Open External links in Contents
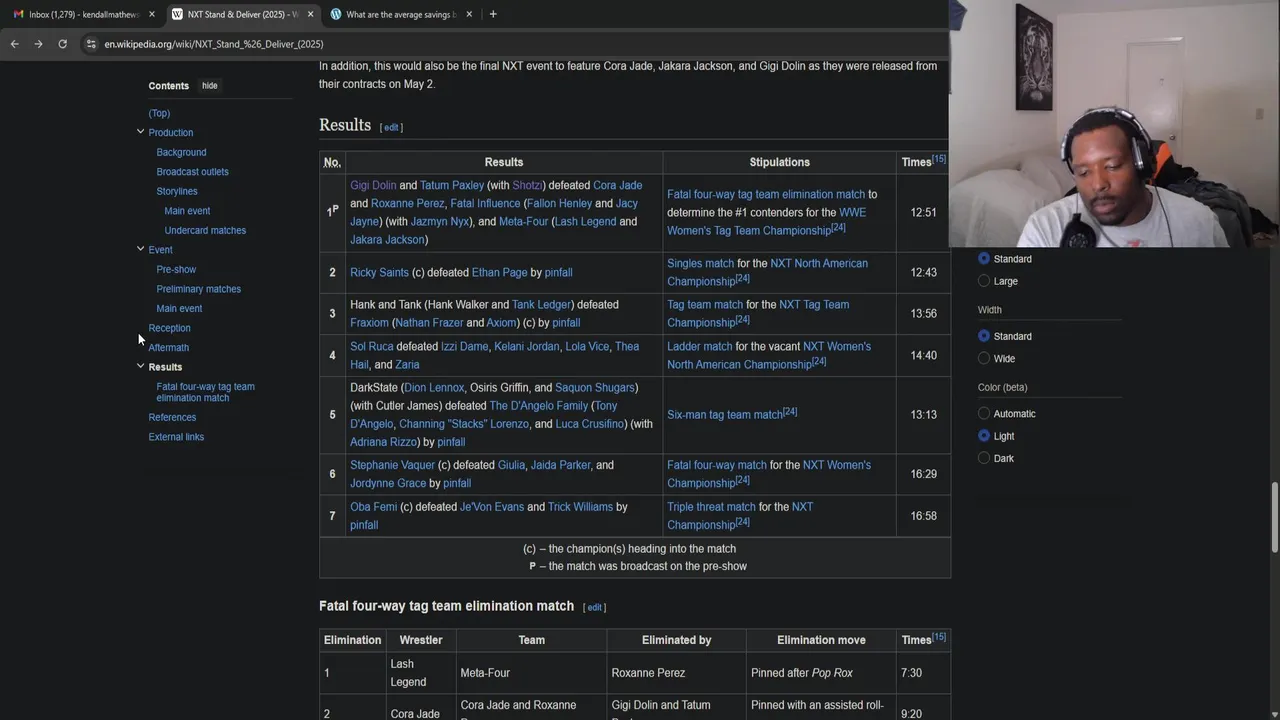The height and width of the screenshot is (720, 1280). [x=176, y=437]
